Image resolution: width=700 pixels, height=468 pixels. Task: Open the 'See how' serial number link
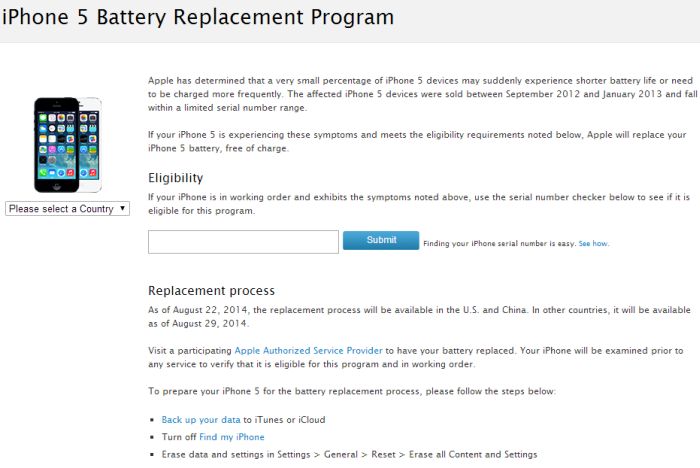tap(593, 243)
